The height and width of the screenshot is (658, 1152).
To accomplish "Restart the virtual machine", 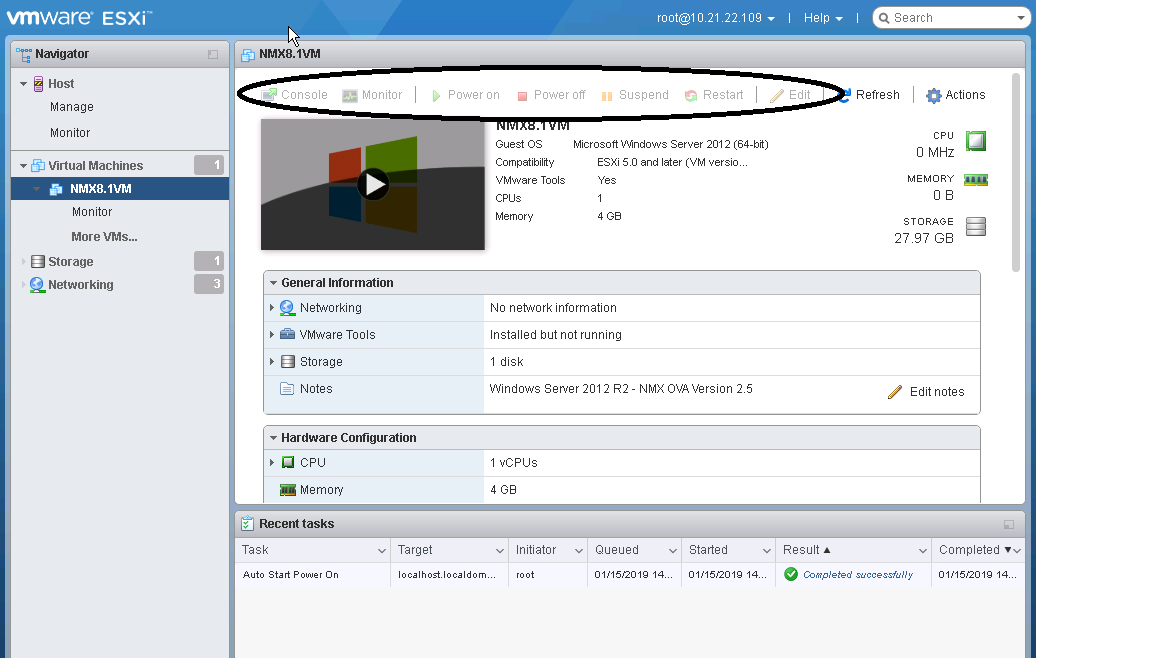I will coord(715,94).
